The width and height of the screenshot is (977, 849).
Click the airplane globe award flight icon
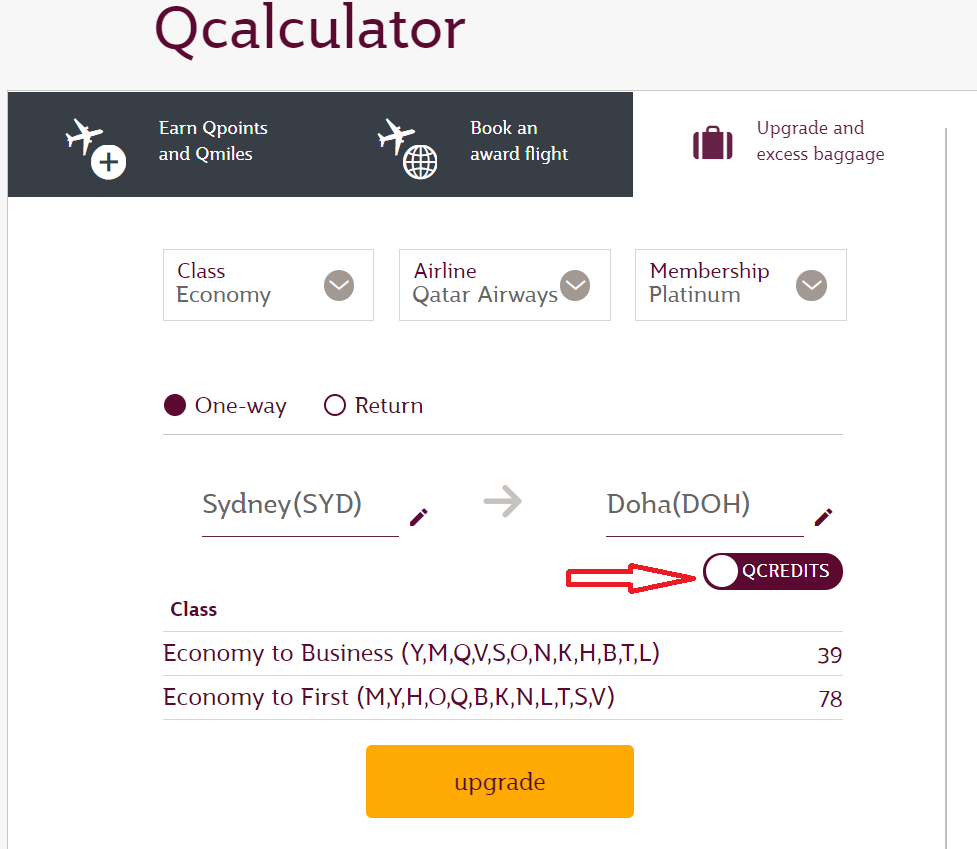coord(407,148)
